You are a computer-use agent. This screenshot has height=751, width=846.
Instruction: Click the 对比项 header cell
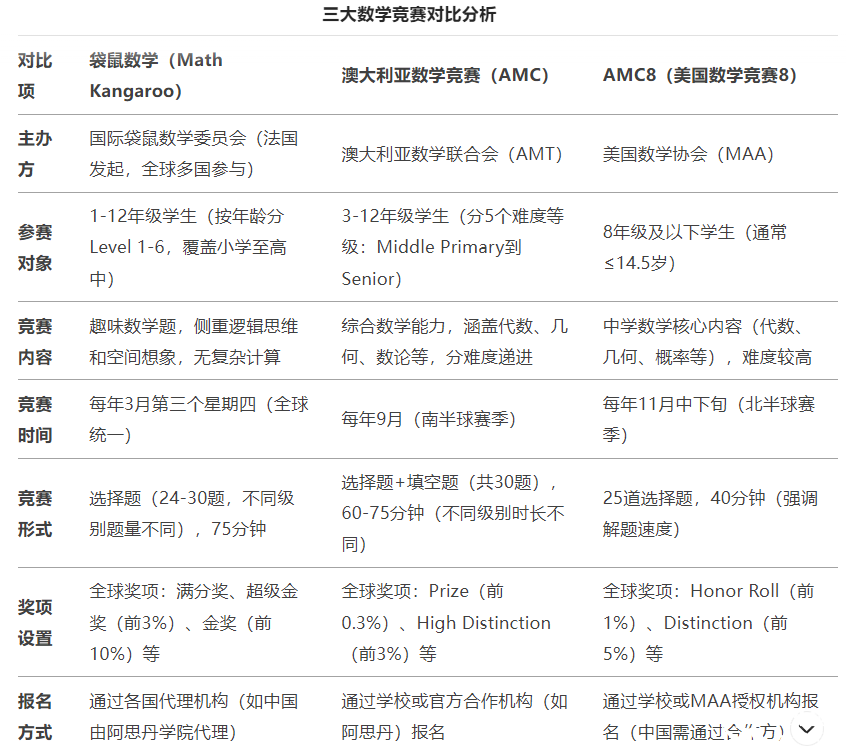35,76
